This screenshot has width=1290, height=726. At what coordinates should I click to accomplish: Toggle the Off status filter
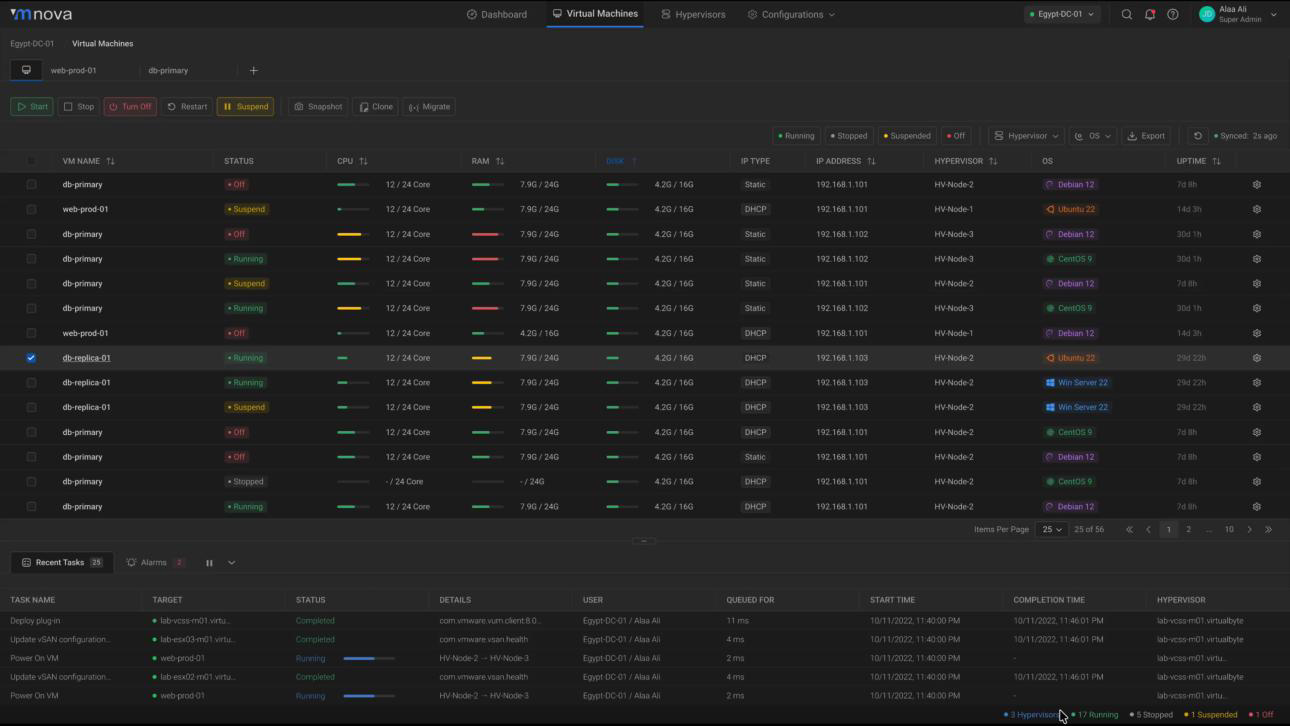955,136
